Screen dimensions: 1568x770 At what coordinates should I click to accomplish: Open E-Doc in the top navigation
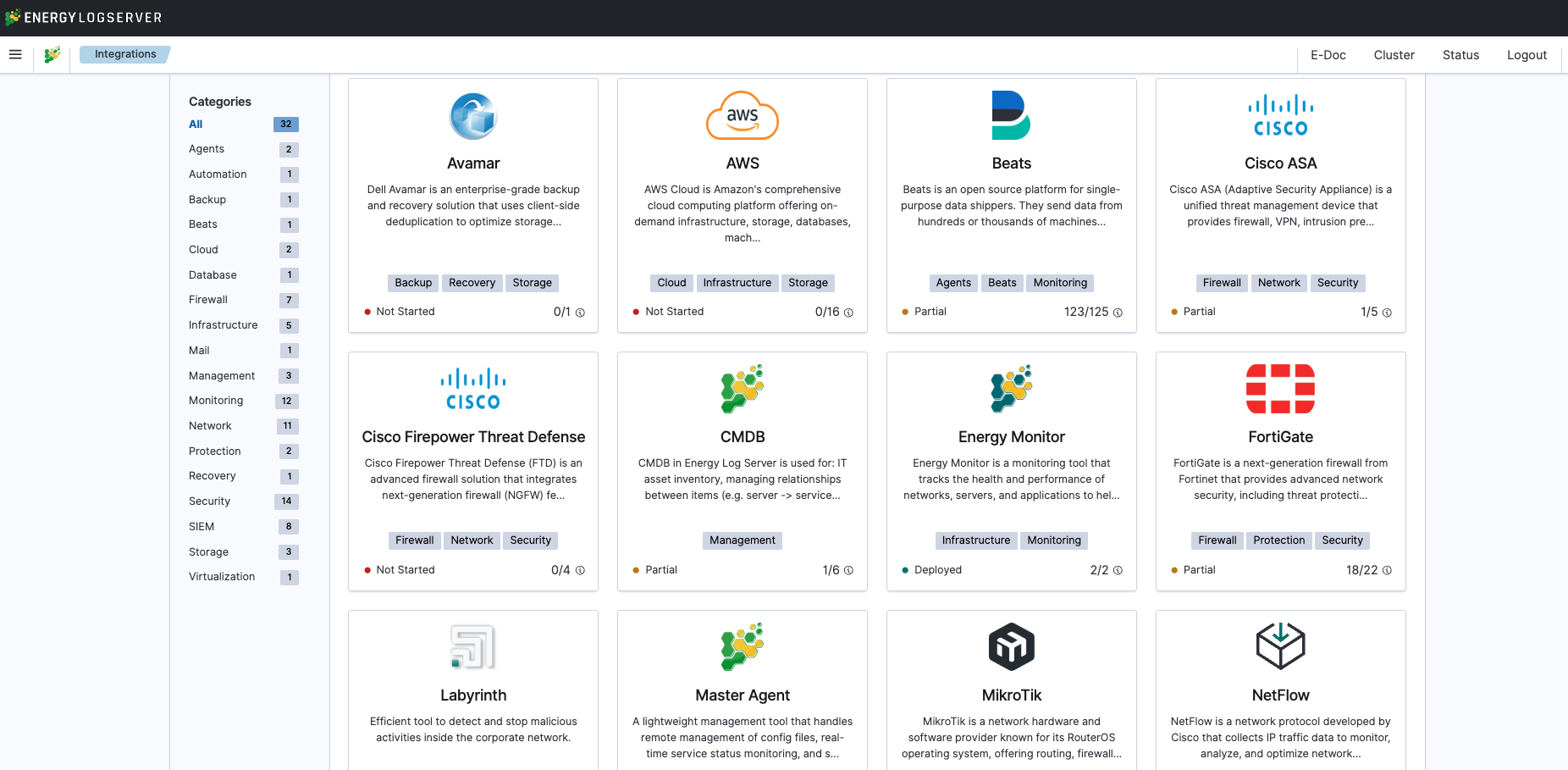click(1328, 55)
